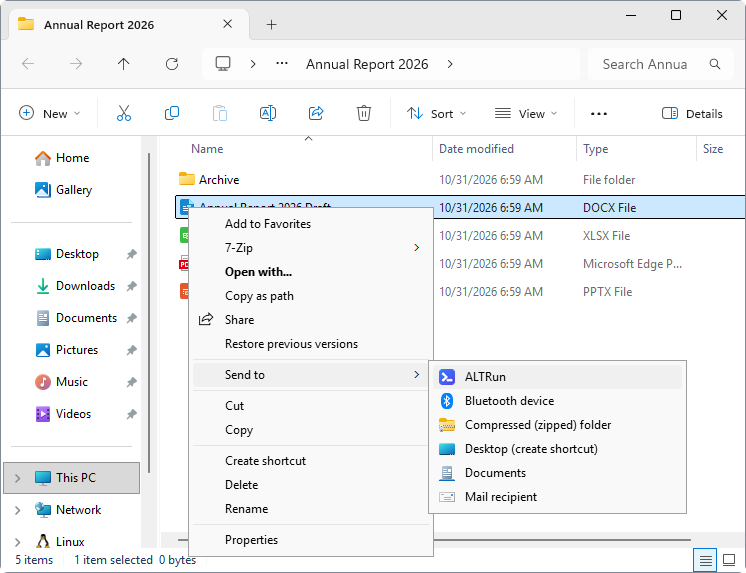Select Restore previous versions
Image resolution: width=746 pixels, height=573 pixels.
click(x=311, y=344)
